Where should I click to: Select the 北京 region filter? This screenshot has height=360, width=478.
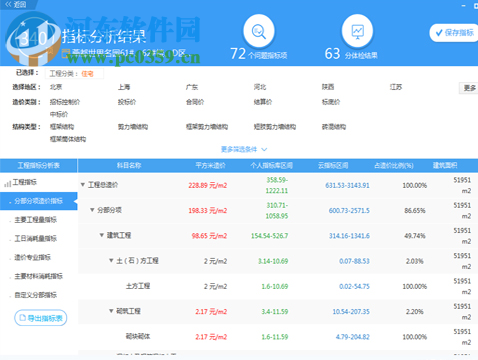pos(56,87)
